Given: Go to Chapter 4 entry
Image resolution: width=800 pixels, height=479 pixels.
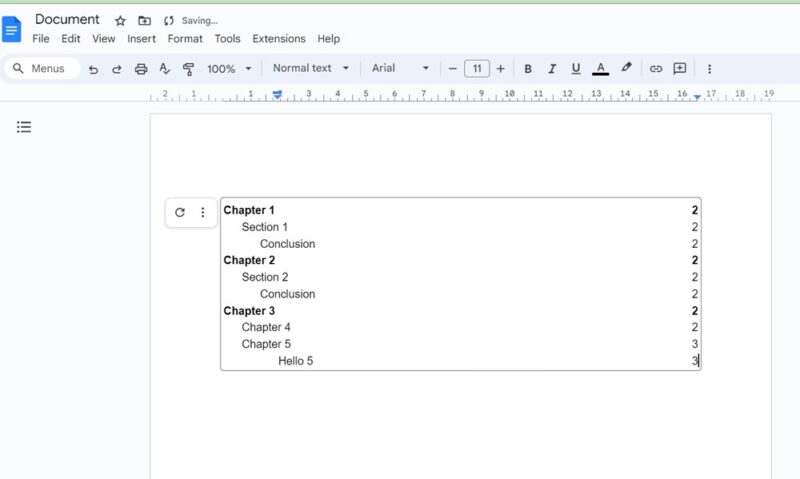Looking at the screenshot, I should (266, 327).
